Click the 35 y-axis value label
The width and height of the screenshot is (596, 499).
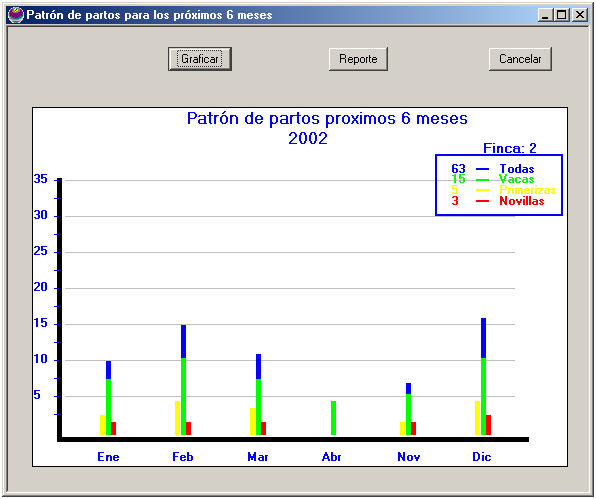point(41,179)
